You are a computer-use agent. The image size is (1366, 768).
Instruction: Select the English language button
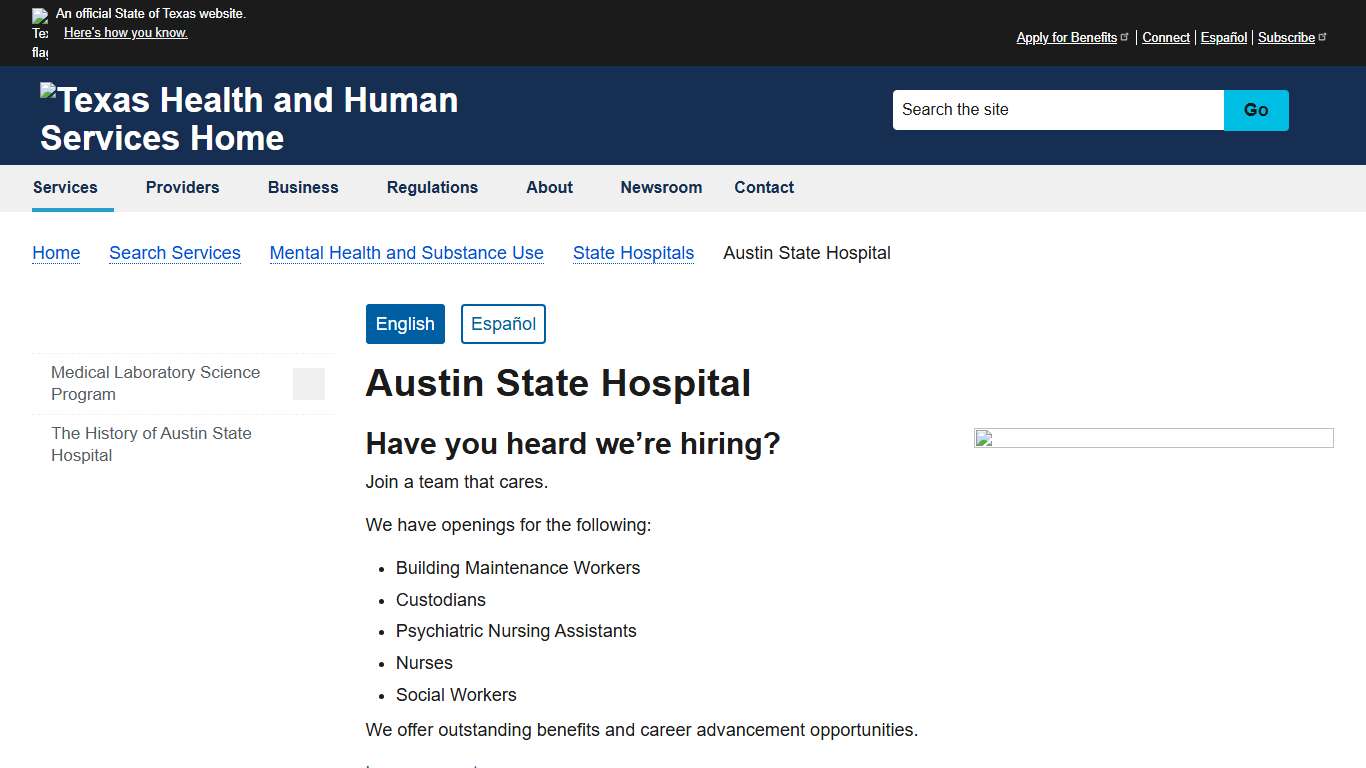click(405, 323)
